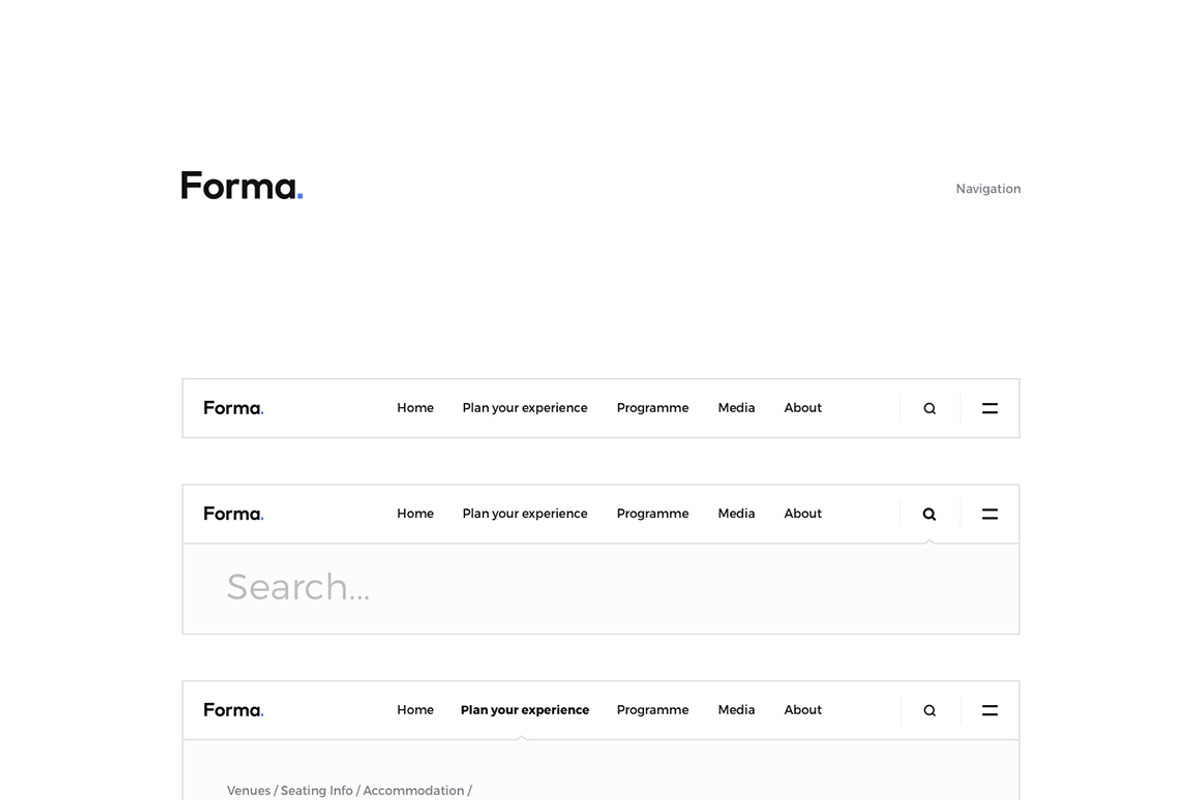
Task: Click the Seating Info submenu link
Action: (316, 791)
